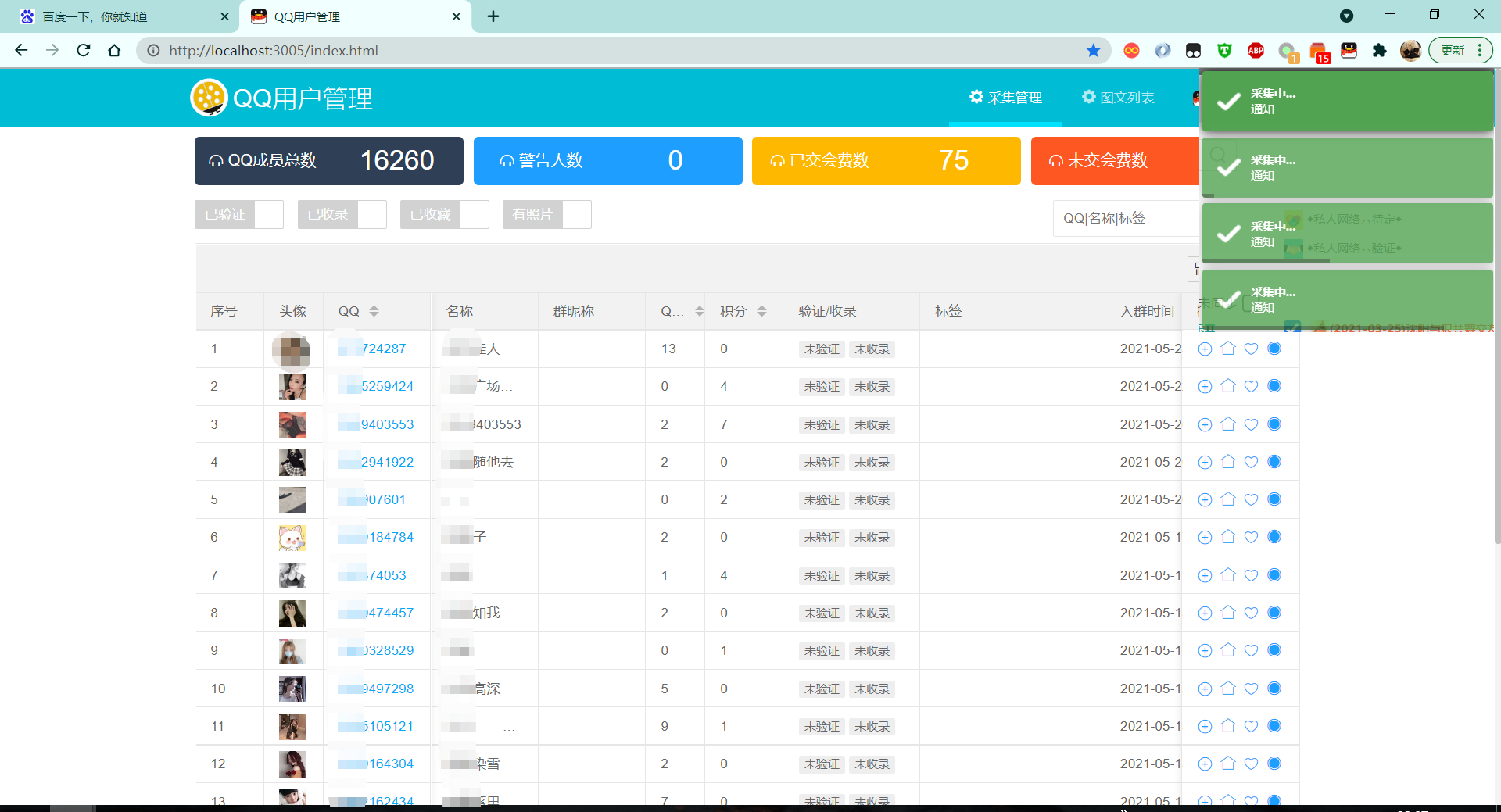Click QQ number ending 724287
Screen dimensions: 1501x812
pos(372,349)
